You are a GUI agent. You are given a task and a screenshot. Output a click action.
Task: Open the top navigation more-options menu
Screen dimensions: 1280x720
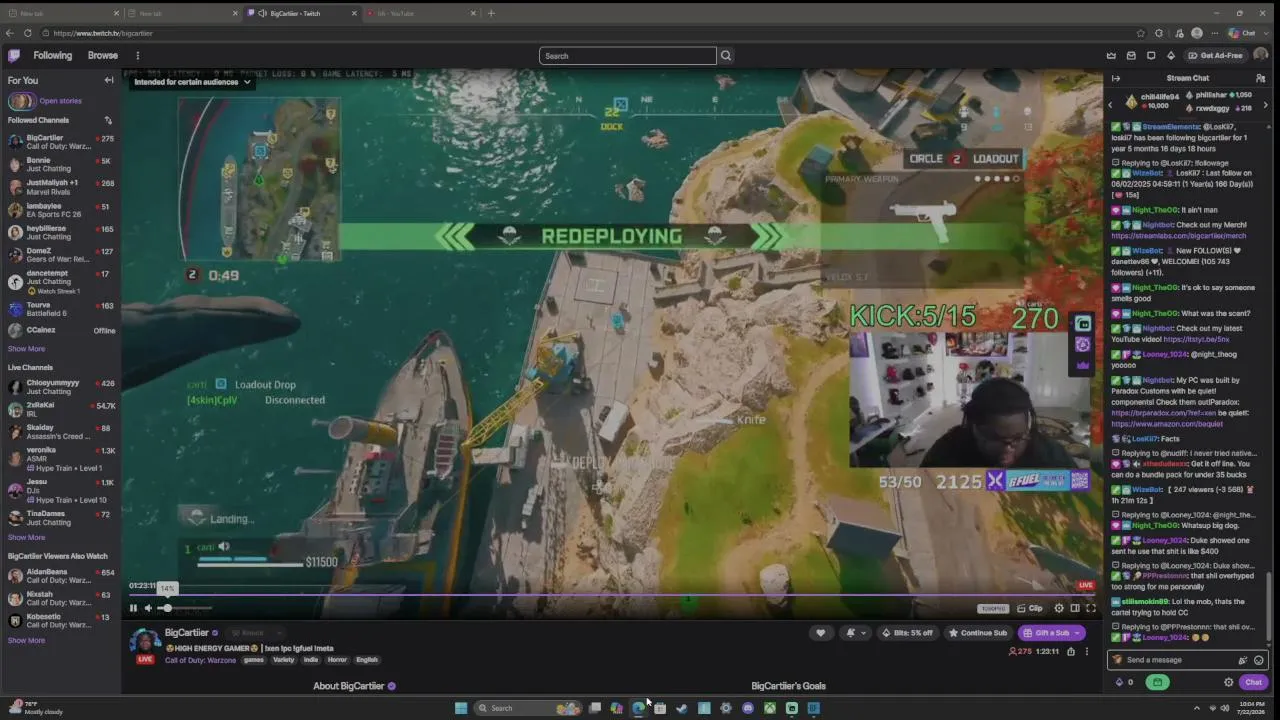[138, 56]
